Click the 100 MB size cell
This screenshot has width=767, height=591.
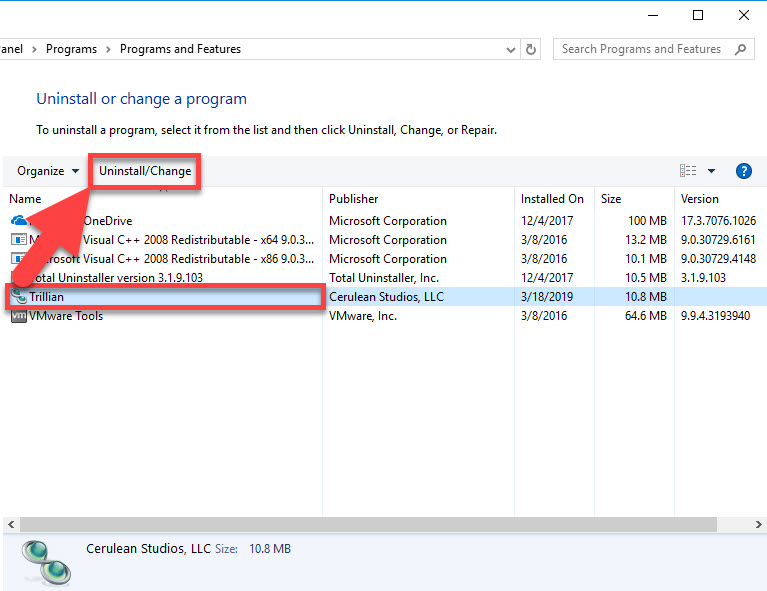pos(647,221)
